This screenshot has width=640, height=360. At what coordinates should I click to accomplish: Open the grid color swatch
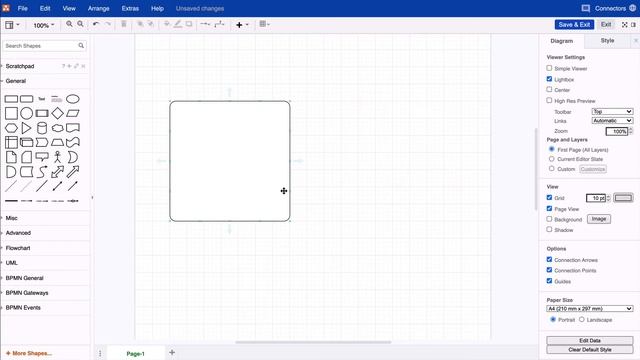[623, 198]
